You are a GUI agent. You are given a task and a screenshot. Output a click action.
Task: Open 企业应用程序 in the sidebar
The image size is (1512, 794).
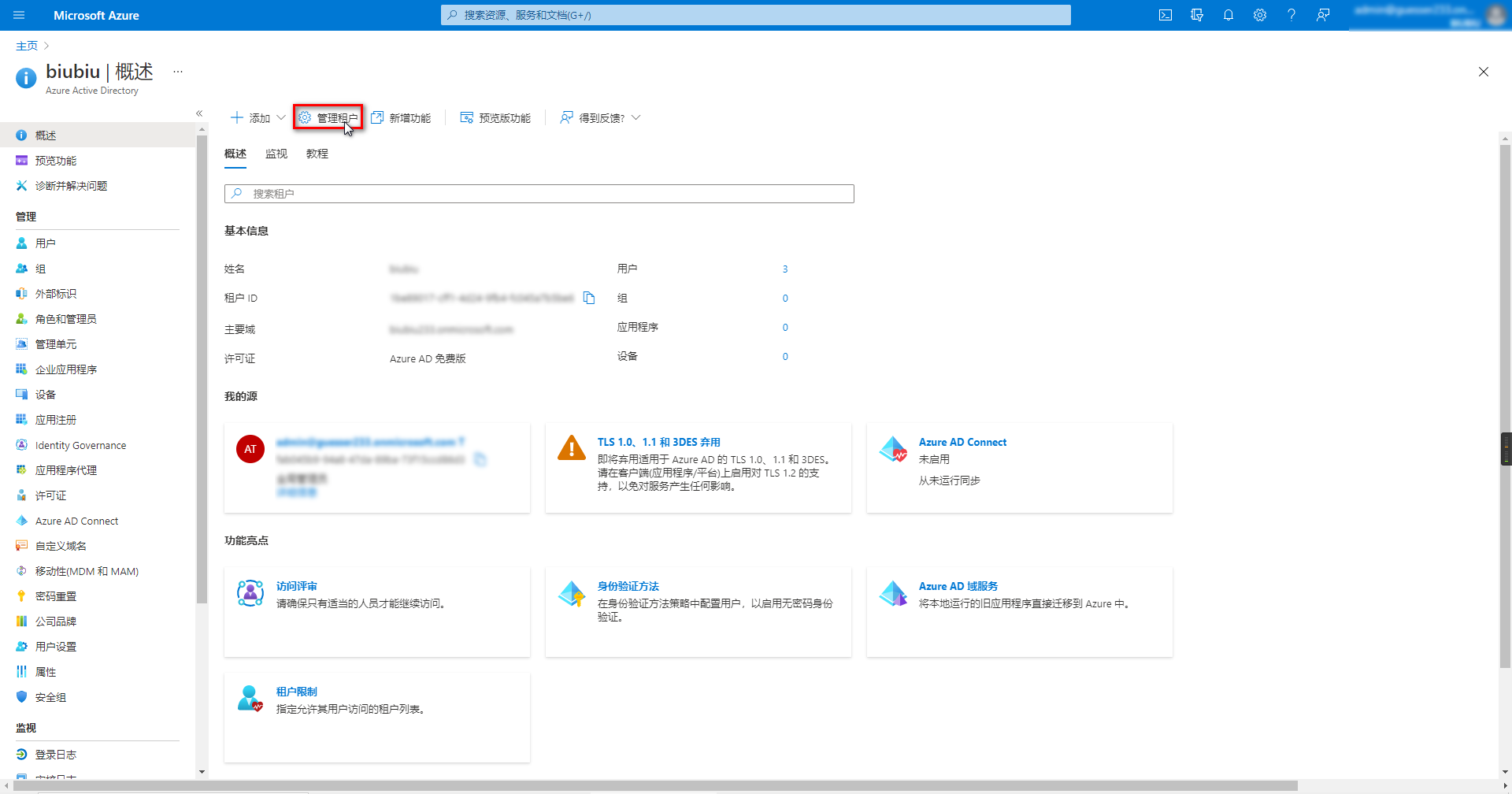point(98,369)
